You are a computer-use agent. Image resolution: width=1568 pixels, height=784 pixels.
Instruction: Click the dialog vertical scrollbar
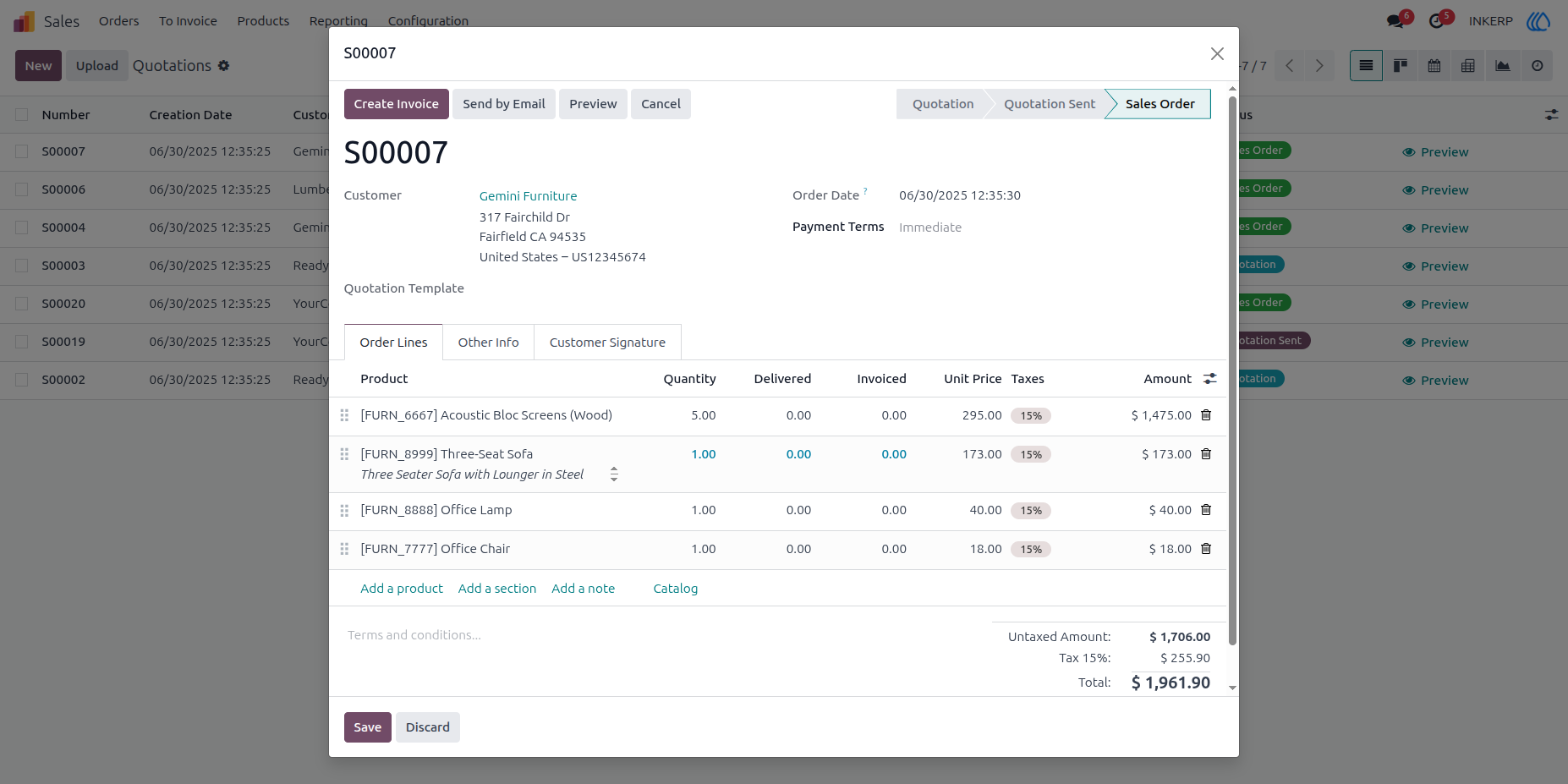pyautogui.click(x=1232, y=370)
